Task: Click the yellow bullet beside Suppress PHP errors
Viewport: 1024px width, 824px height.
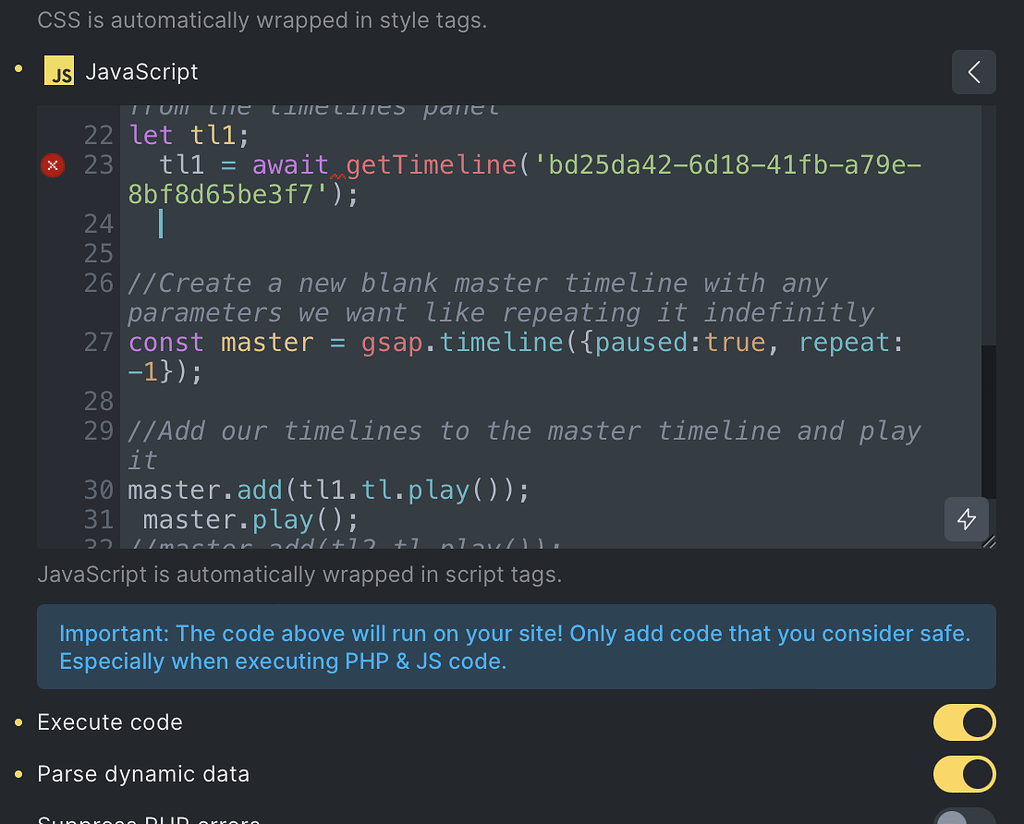Action: (x=18, y=820)
